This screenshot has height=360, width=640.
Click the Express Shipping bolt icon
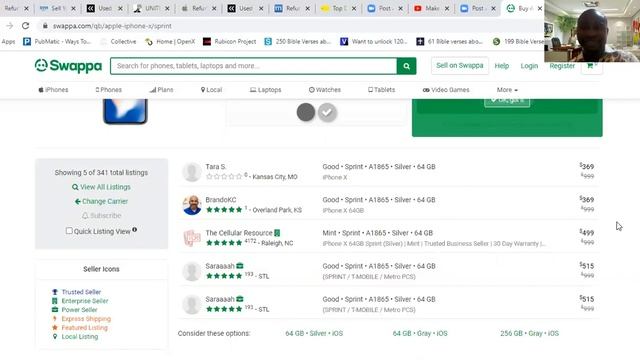click(x=55, y=319)
